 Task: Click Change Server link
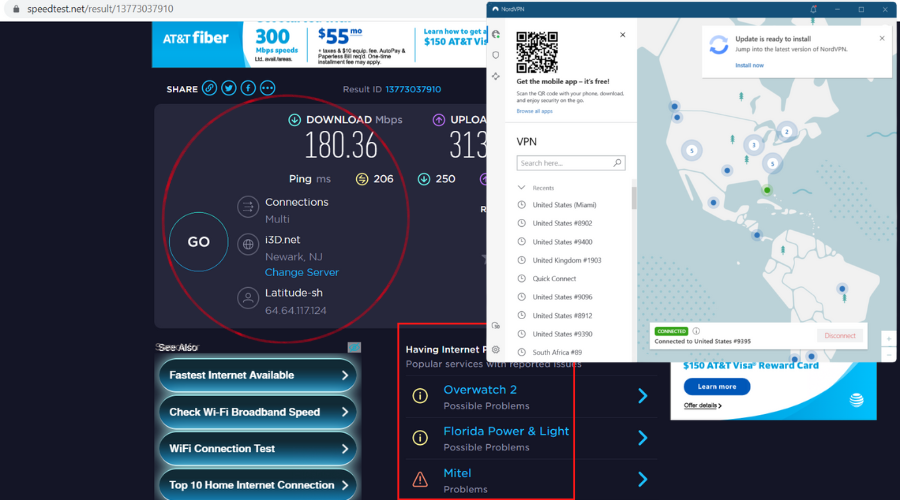click(301, 272)
